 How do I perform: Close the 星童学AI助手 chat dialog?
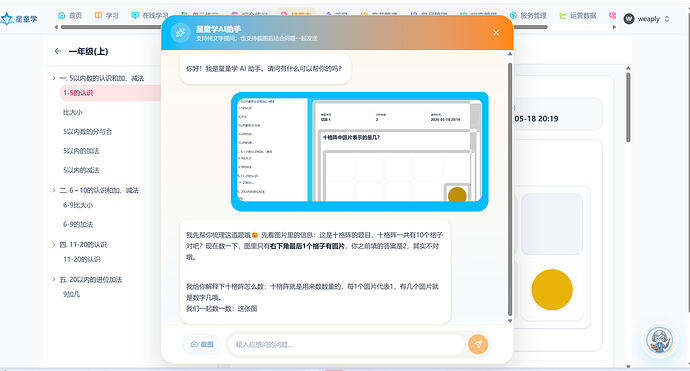point(496,33)
